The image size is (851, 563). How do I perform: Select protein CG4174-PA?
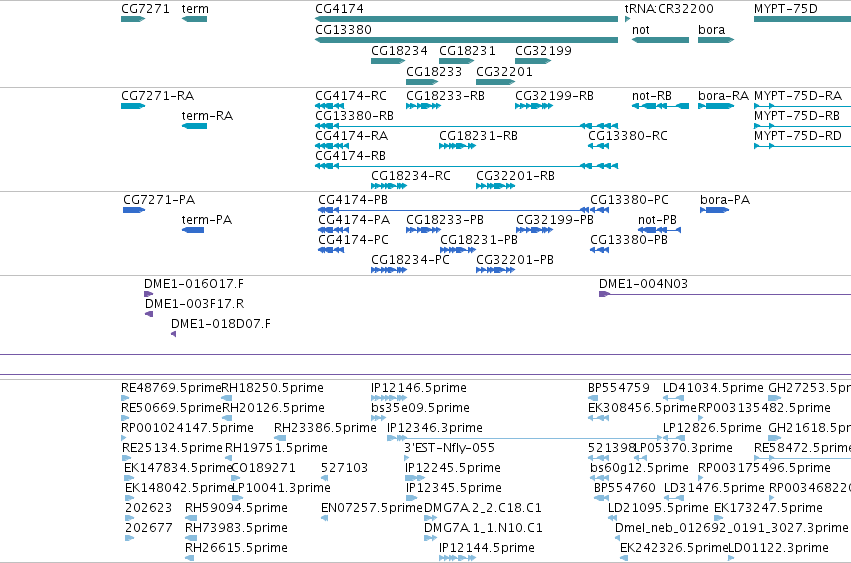point(333,230)
